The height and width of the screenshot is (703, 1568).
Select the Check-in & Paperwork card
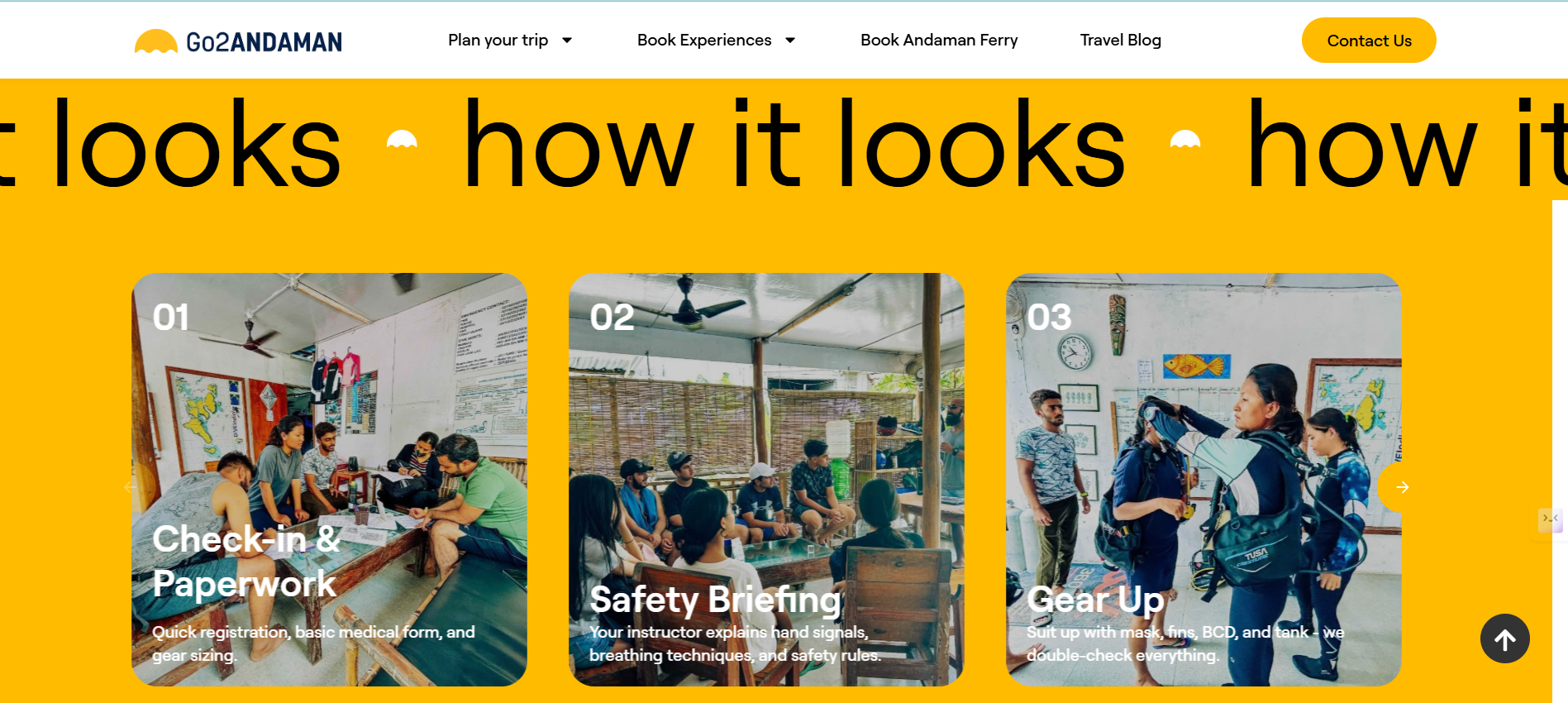click(x=329, y=480)
